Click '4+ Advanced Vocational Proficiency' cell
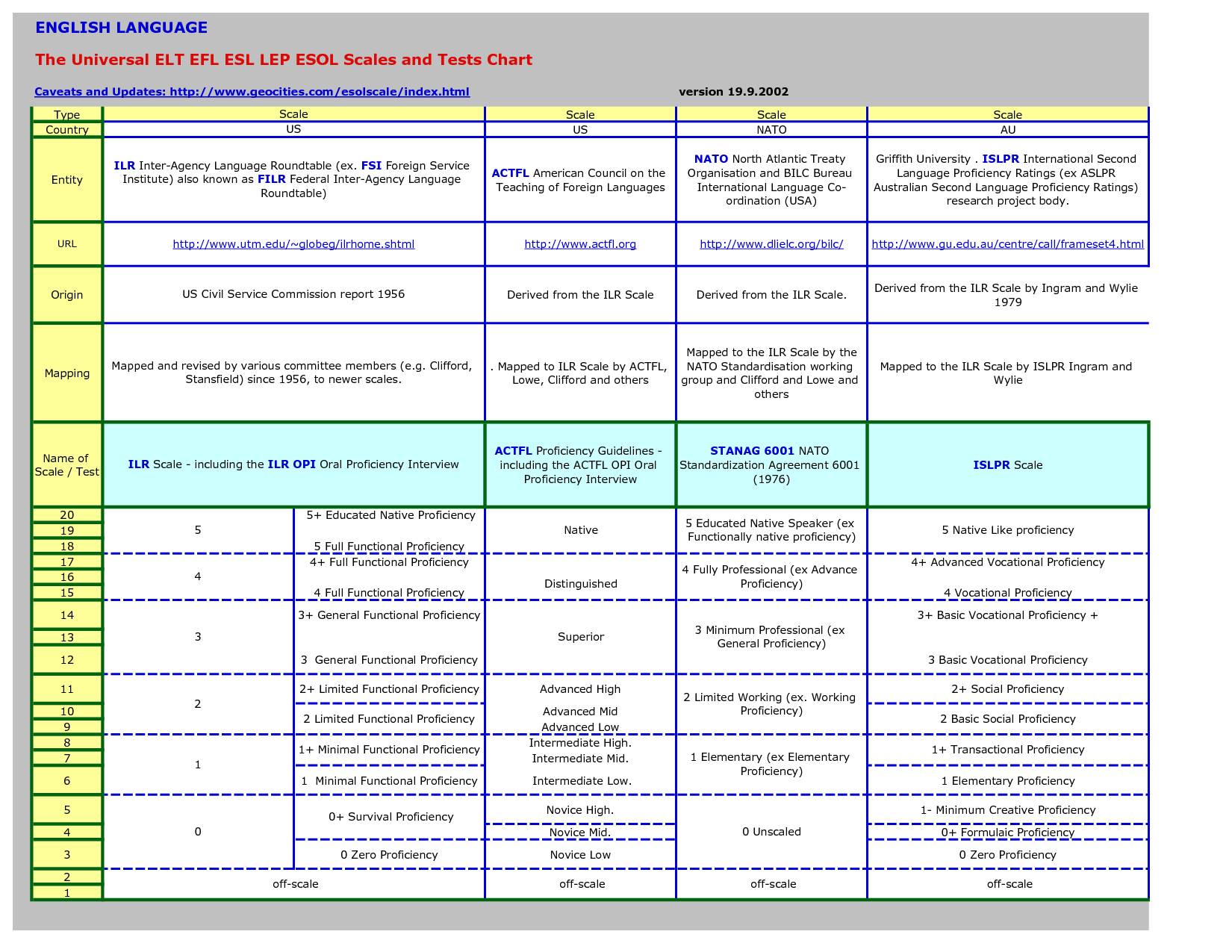 click(1007, 562)
